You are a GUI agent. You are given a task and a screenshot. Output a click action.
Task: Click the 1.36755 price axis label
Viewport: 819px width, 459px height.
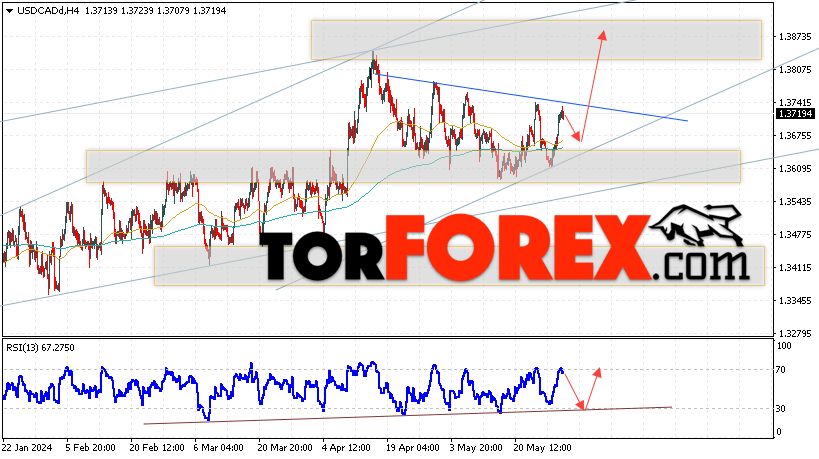coord(795,136)
